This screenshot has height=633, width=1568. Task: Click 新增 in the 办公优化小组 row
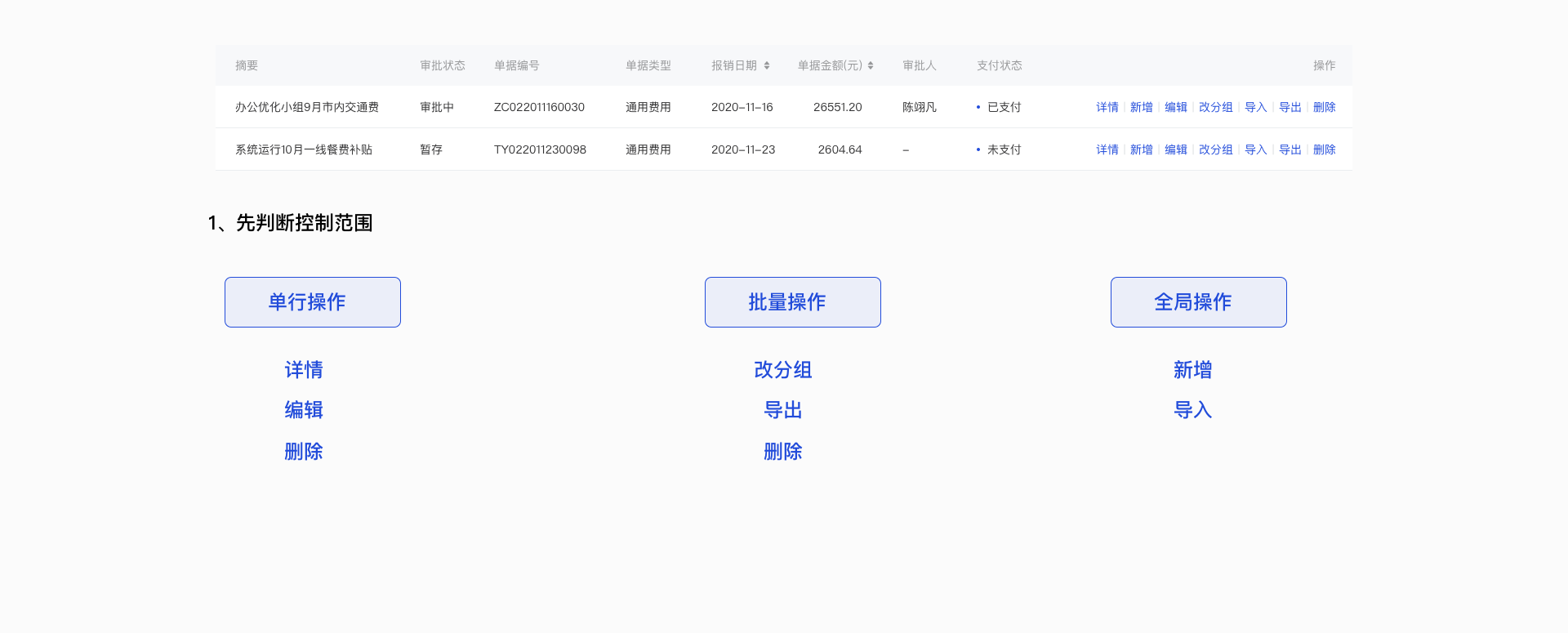point(1142,107)
